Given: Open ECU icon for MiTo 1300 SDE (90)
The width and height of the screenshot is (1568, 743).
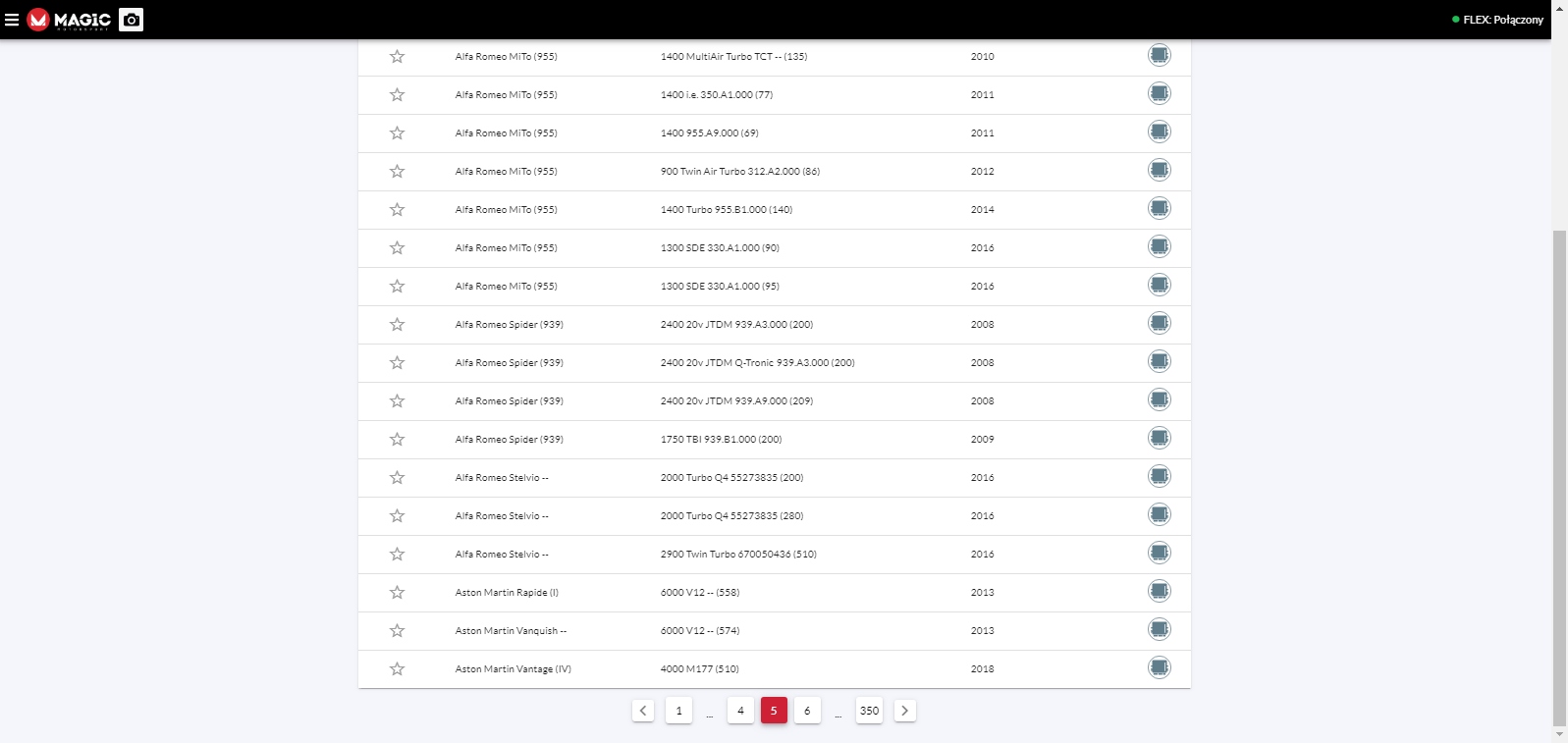Looking at the screenshot, I should tap(1160, 246).
